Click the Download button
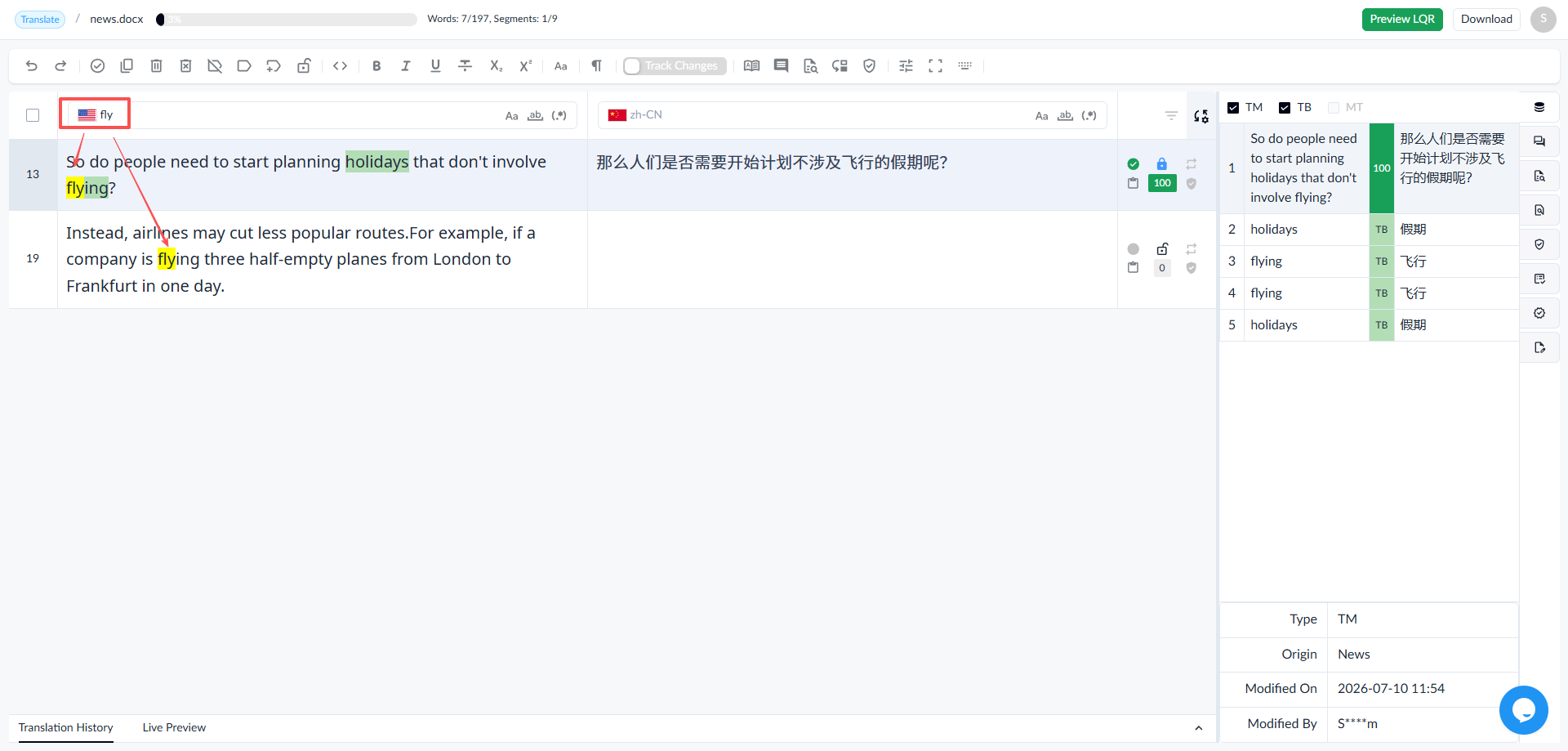Image resolution: width=1568 pixels, height=751 pixels. [x=1486, y=19]
